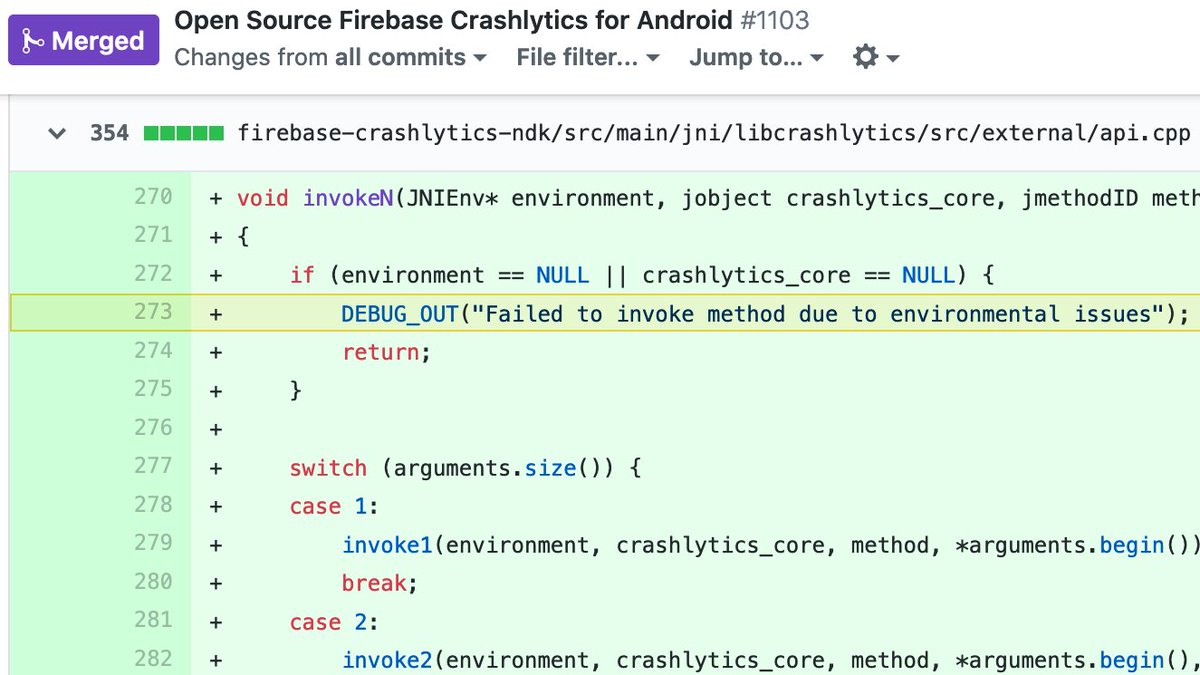Select line number 271
The width and height of the screenshot is (1200, 675).
pyautogui.click(x=153, y=235)
